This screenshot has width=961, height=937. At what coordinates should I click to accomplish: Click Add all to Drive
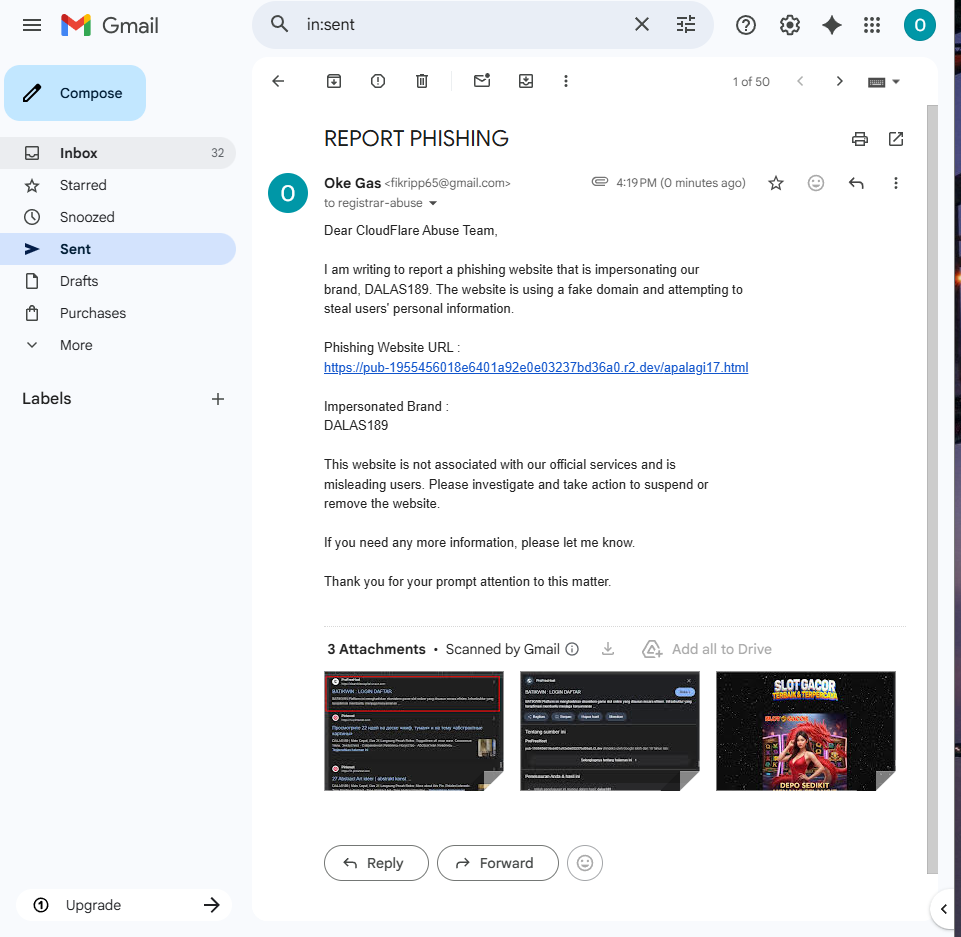(707, 649)
